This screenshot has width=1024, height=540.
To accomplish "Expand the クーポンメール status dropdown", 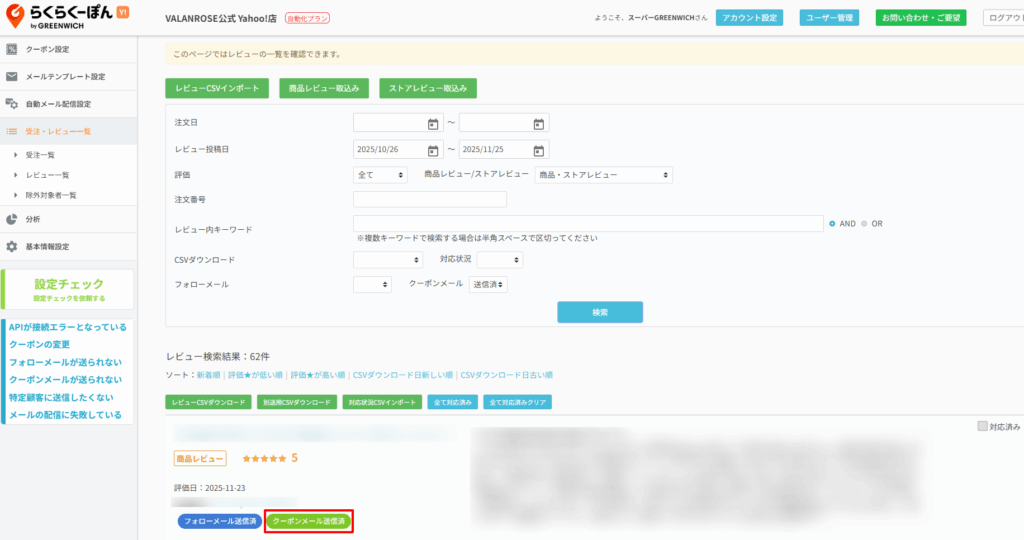I will click(x=489, y=285).
